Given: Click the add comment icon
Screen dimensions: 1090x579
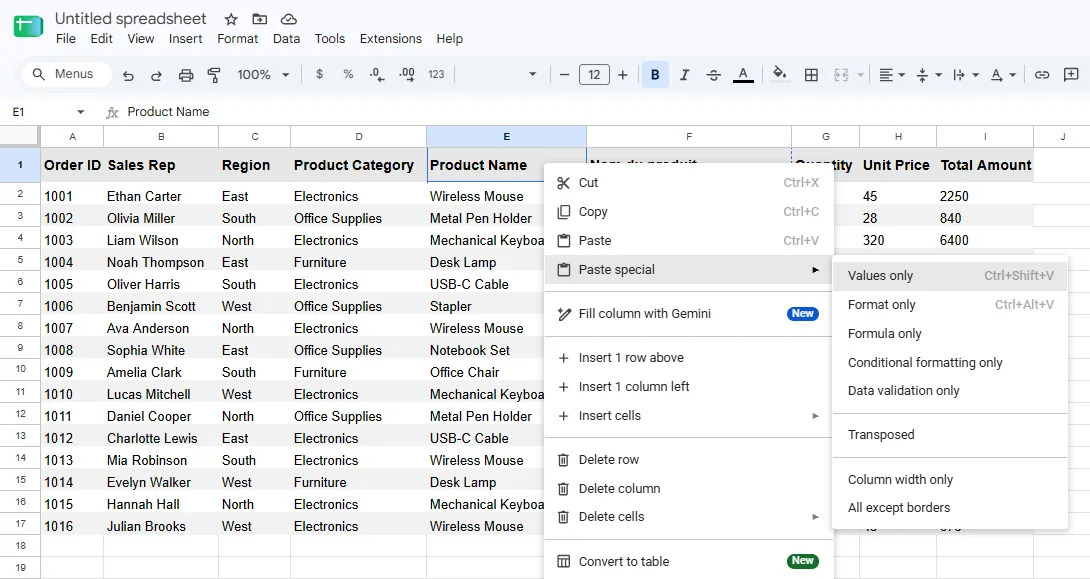Looking at the screenshot, I should [1071, 74].
